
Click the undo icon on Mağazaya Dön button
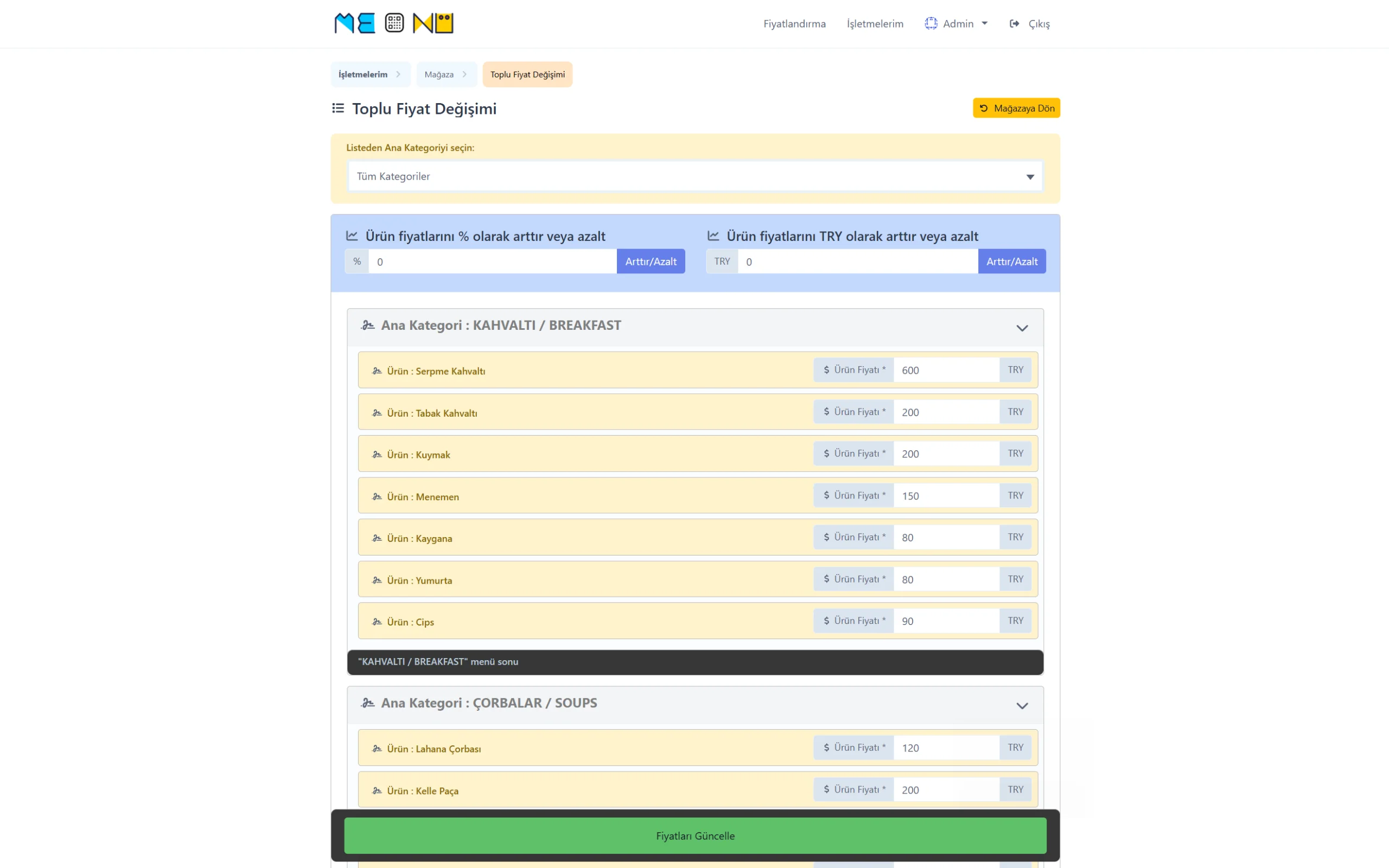click(983, 108)
